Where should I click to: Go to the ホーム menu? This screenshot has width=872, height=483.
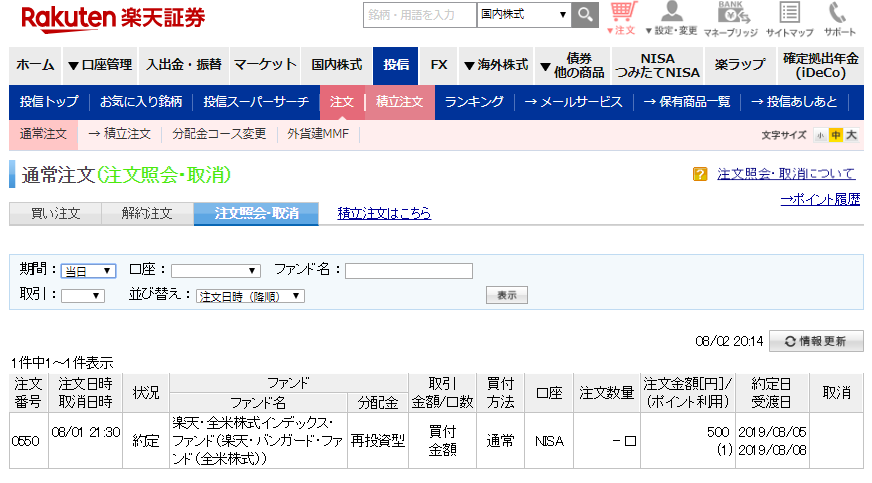[x=35, y=65]
